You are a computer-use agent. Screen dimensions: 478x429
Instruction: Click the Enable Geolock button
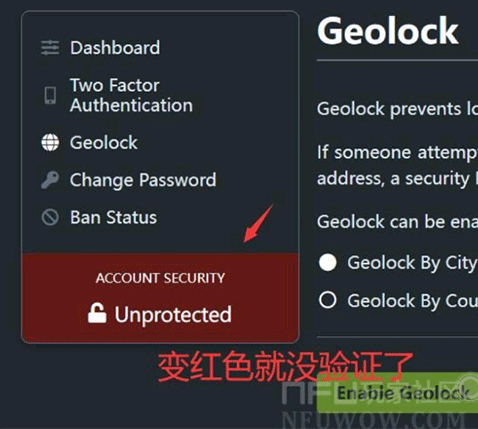pyautogui.click(x=397, y=393)
